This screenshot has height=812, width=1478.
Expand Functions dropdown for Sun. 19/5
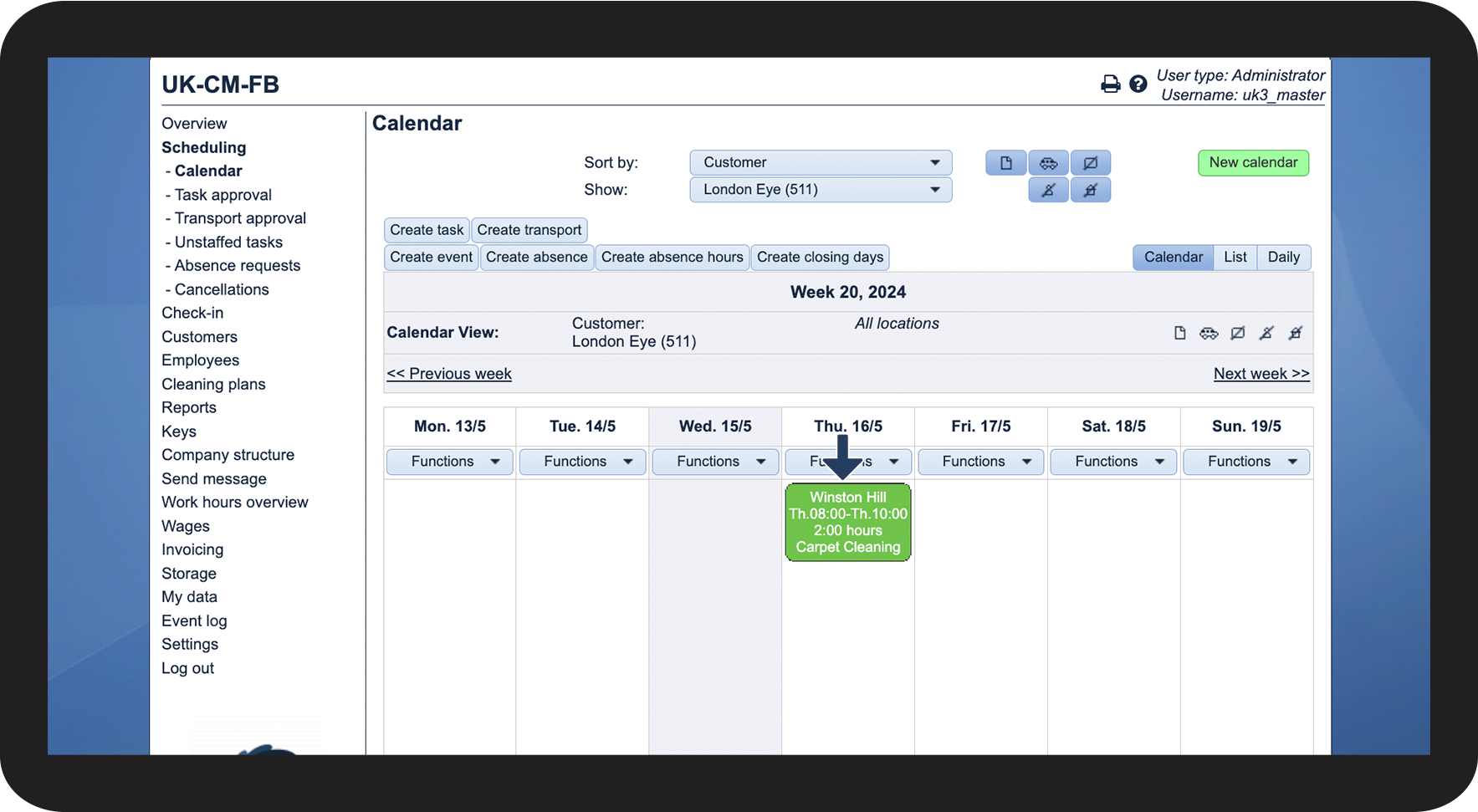click(1246, 462)
